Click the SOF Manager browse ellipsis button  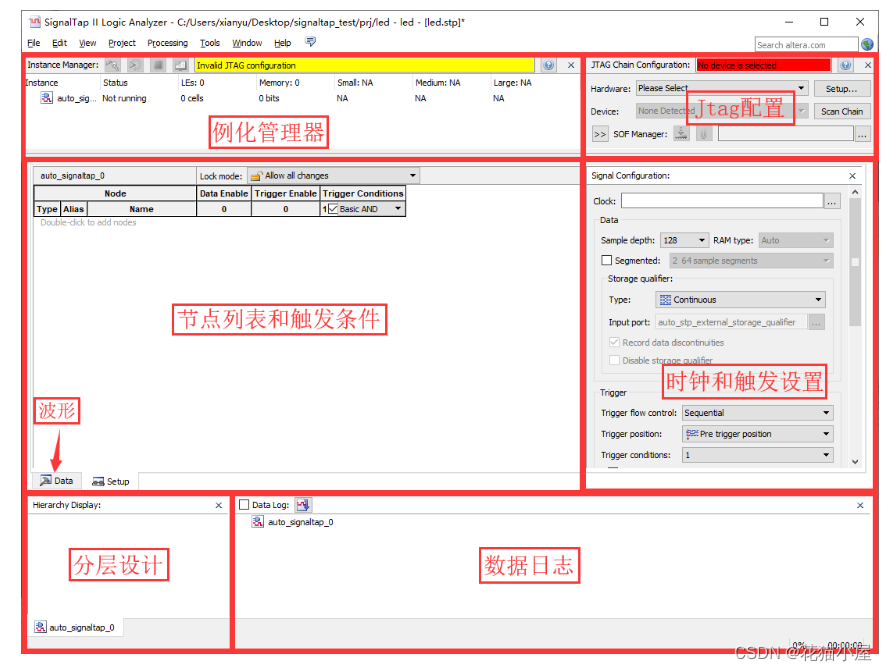click(862, 135)
